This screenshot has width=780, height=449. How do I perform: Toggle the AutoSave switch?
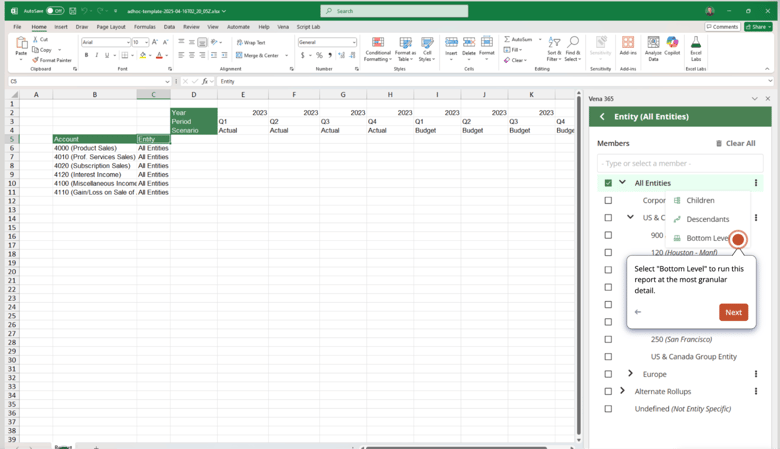55,11
